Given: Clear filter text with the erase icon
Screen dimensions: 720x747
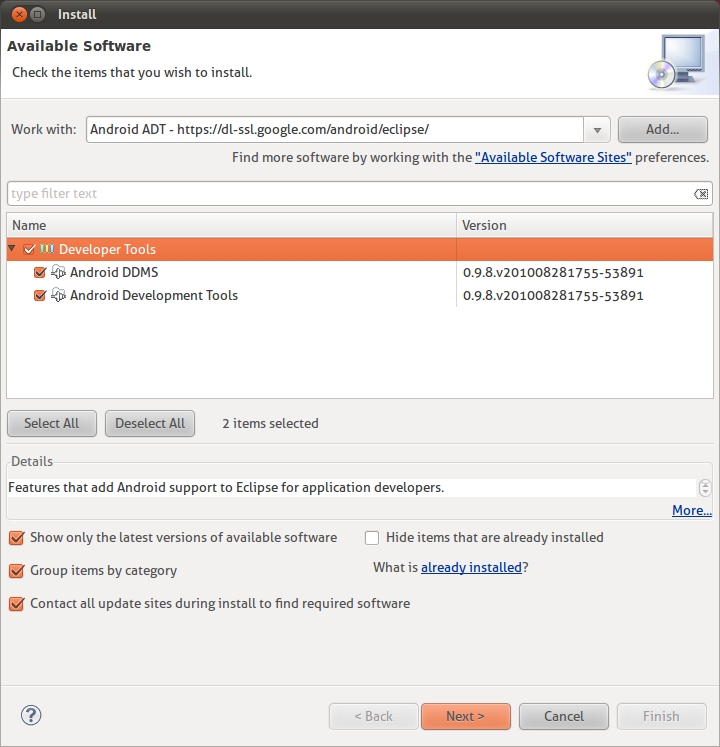Looking at the screenshot, I should [x=701, y=194].
